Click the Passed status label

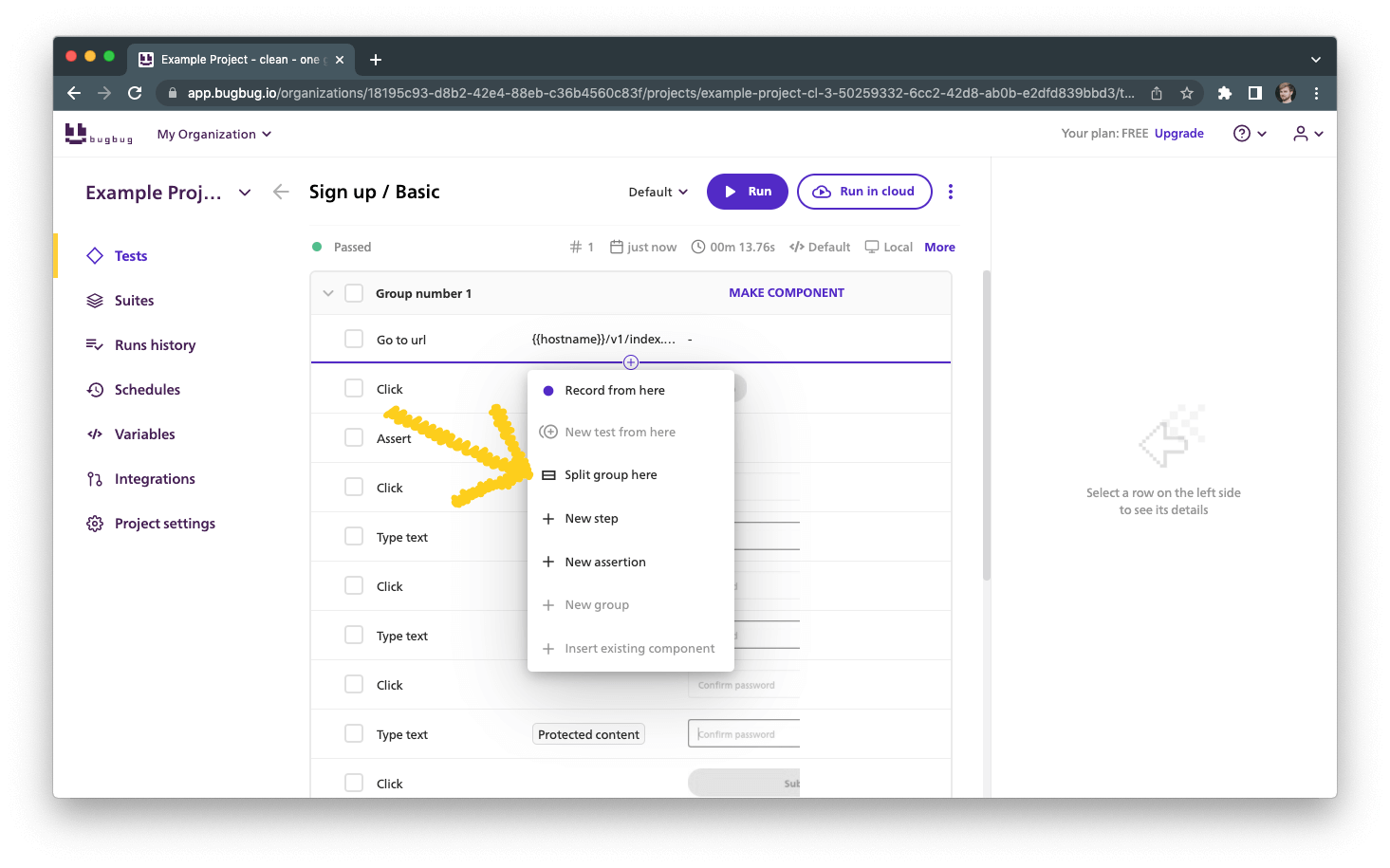tap(352, 247)
